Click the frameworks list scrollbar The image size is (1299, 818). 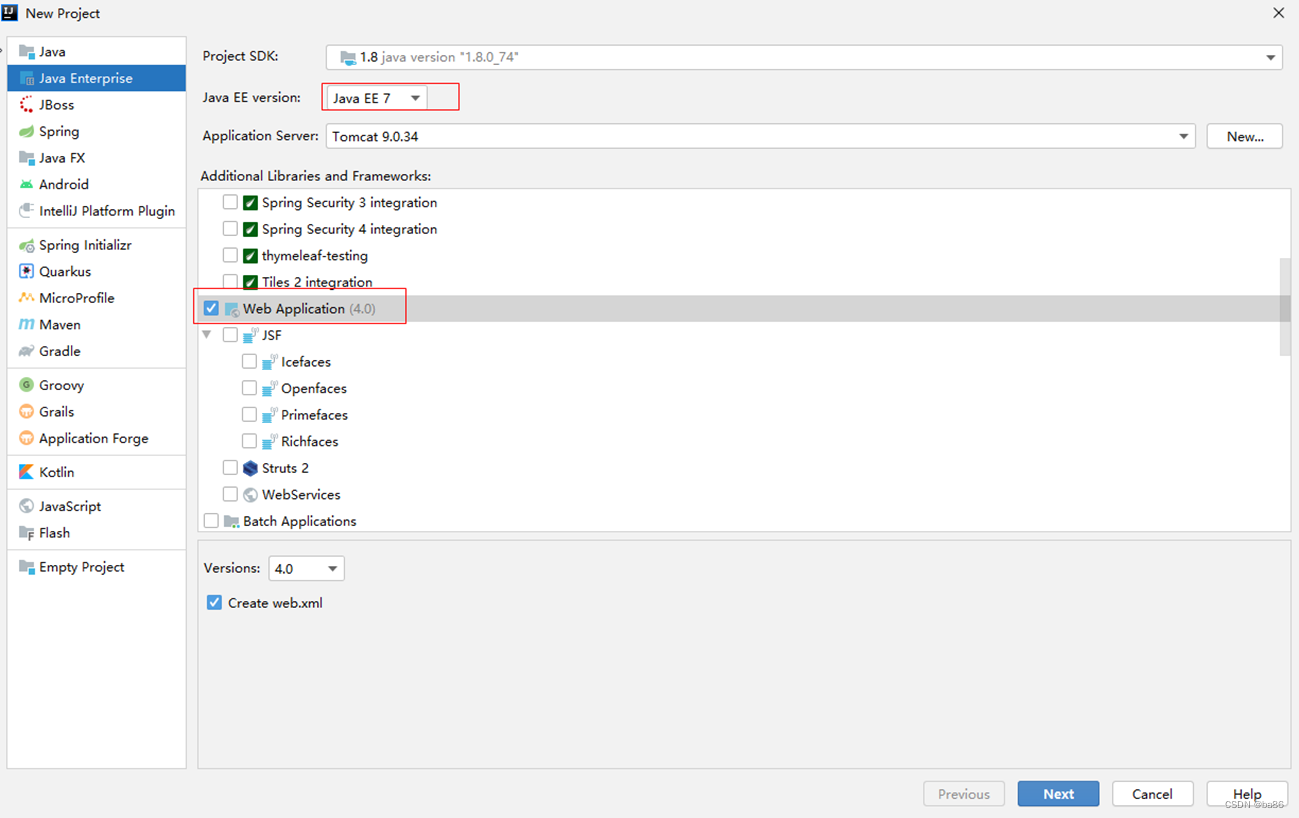pyautogui.click(x=1285, y=306)
